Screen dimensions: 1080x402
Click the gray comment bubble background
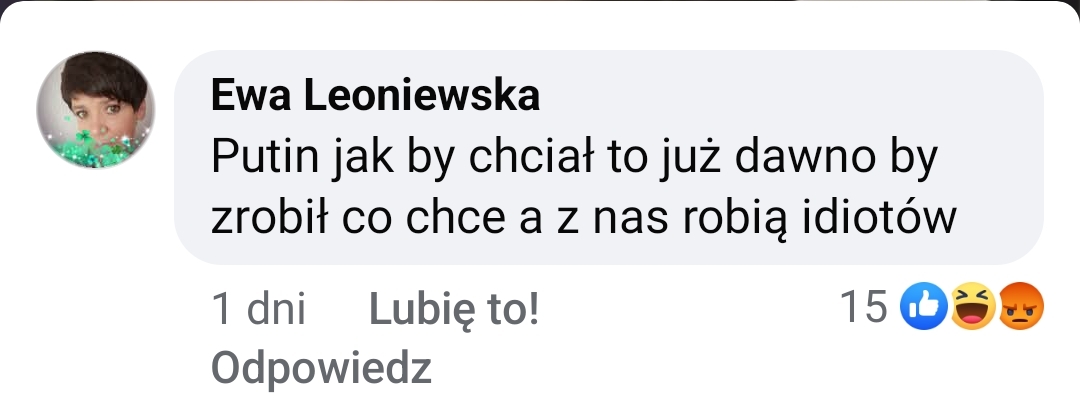[x=609, y=158]
